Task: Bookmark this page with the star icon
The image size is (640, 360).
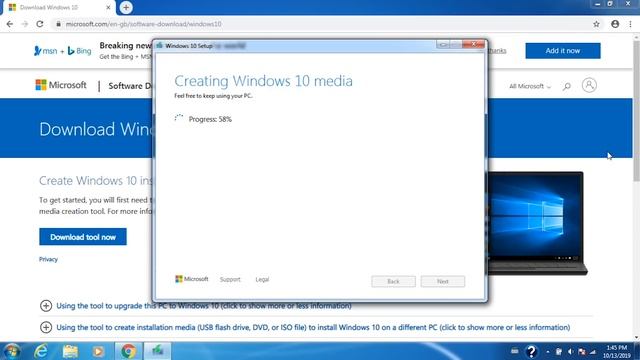Action: coord(596,24)
